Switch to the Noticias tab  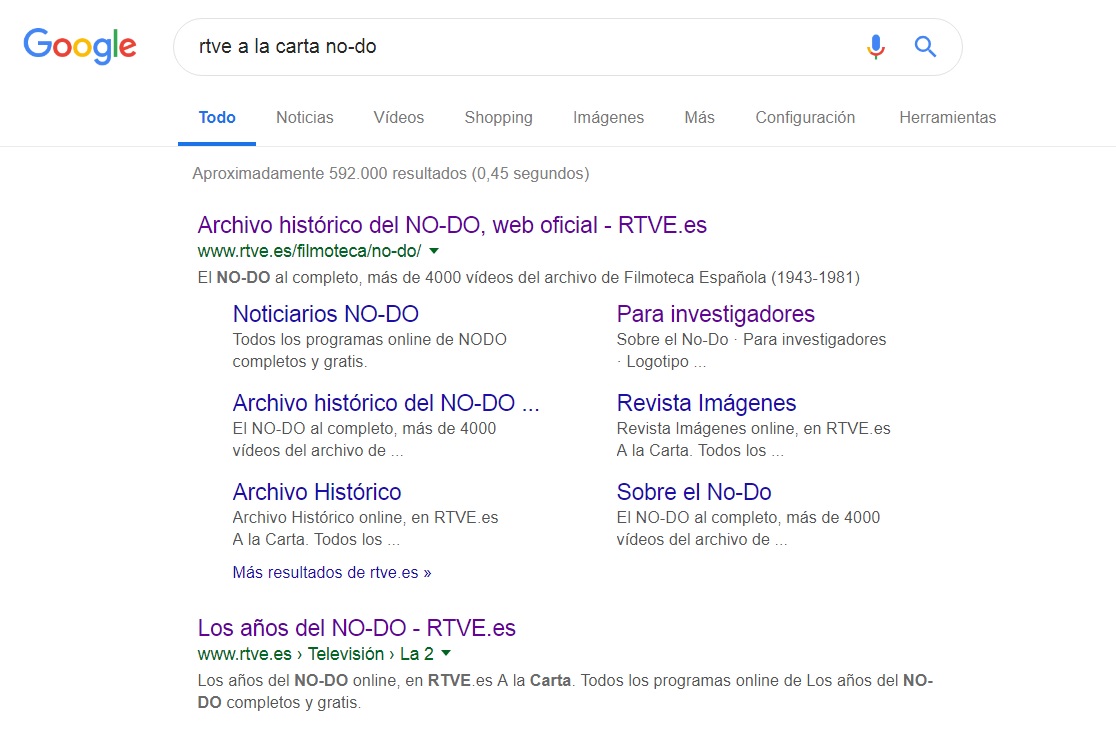(x=305, y=117)
